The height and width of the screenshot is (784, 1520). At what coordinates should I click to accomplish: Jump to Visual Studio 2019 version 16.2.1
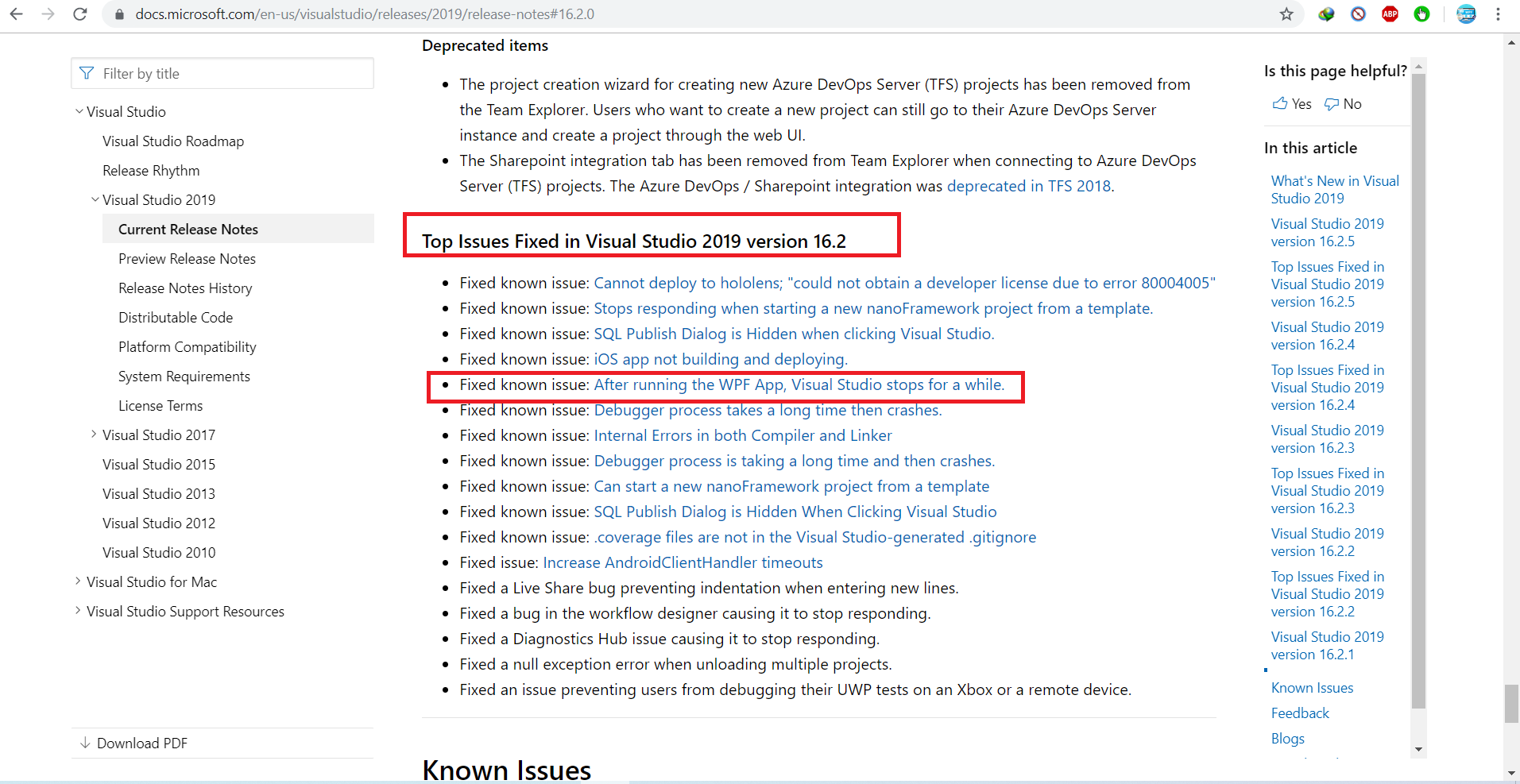pyautogui.click(x=1327, y=646)
